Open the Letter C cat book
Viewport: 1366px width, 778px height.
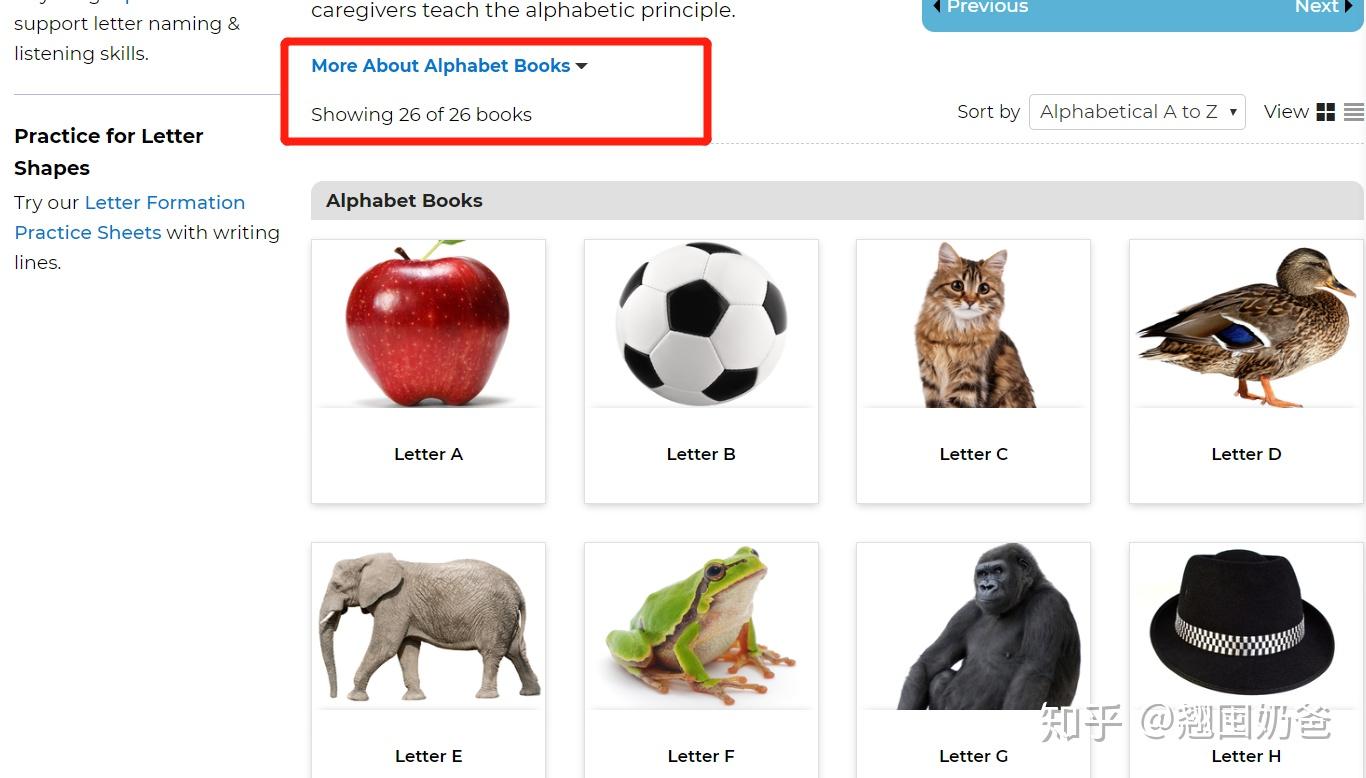973,371
